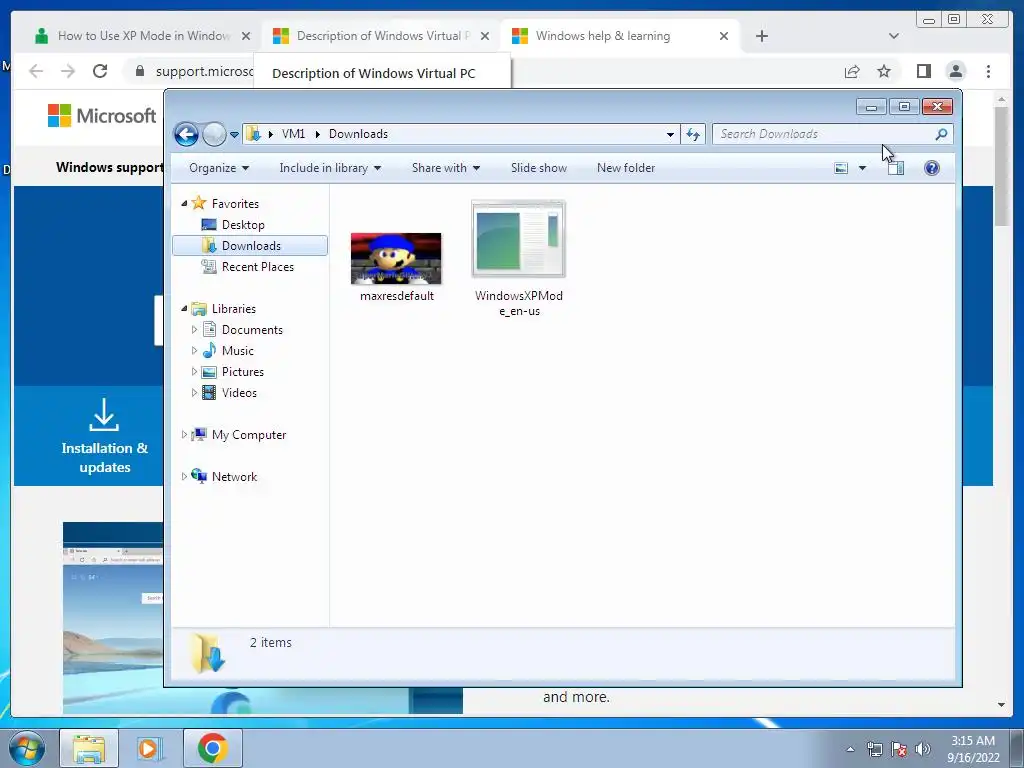Expand the Network node
Viewport: 1024px width, 768px height.
[x=184, y=477]
